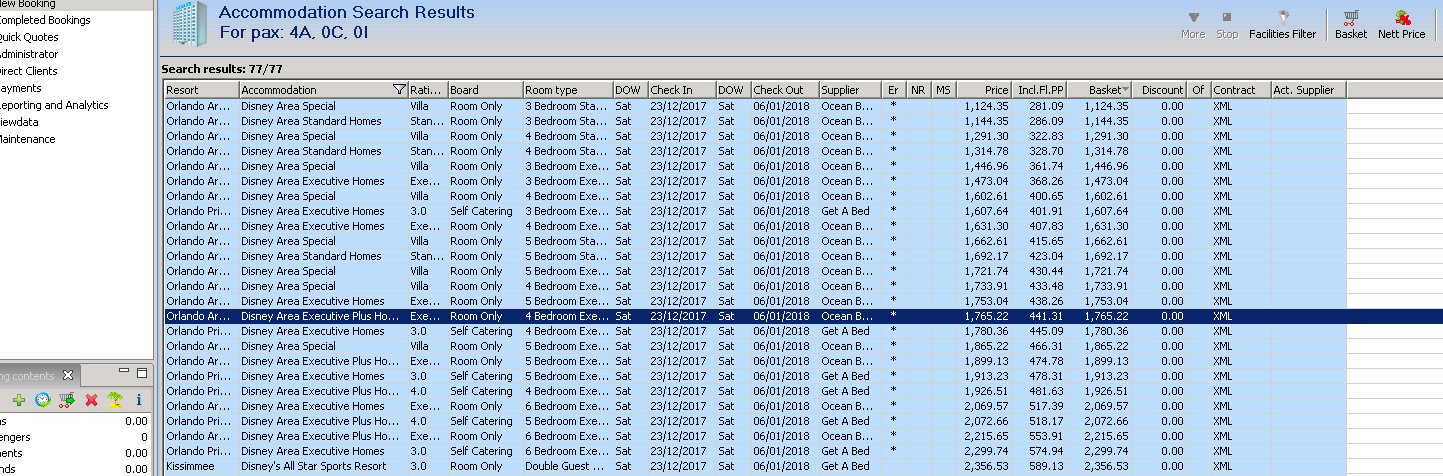Click the Stop search toolbar button

[1227, 25]
